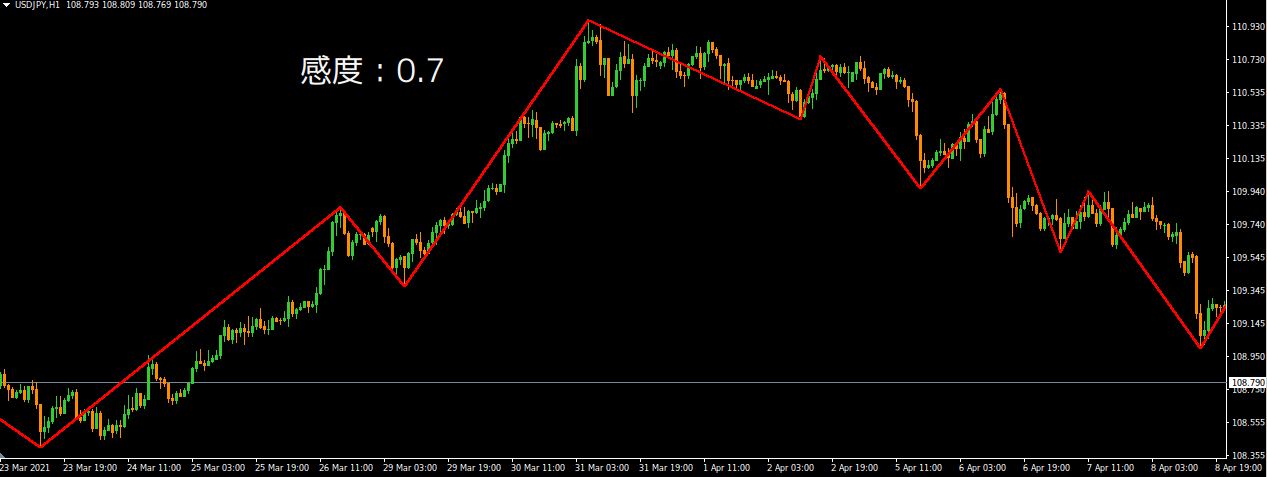
Task: Click the 7 Apr 11:00 time label
Action: point(1111,468)
